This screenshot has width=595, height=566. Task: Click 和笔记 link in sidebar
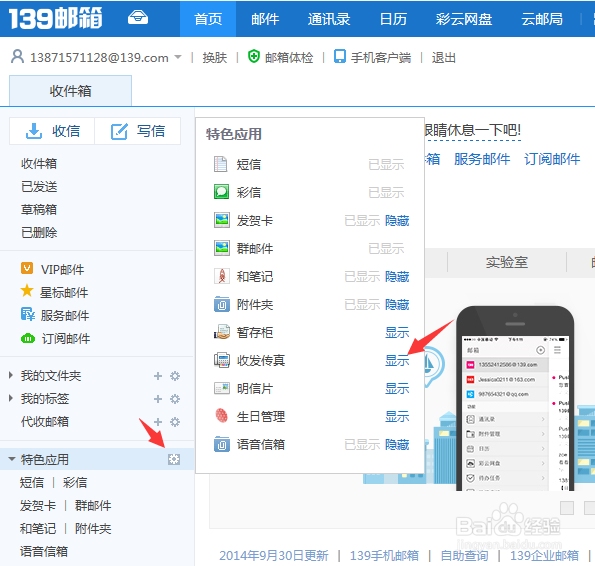(x=38, y=528)
